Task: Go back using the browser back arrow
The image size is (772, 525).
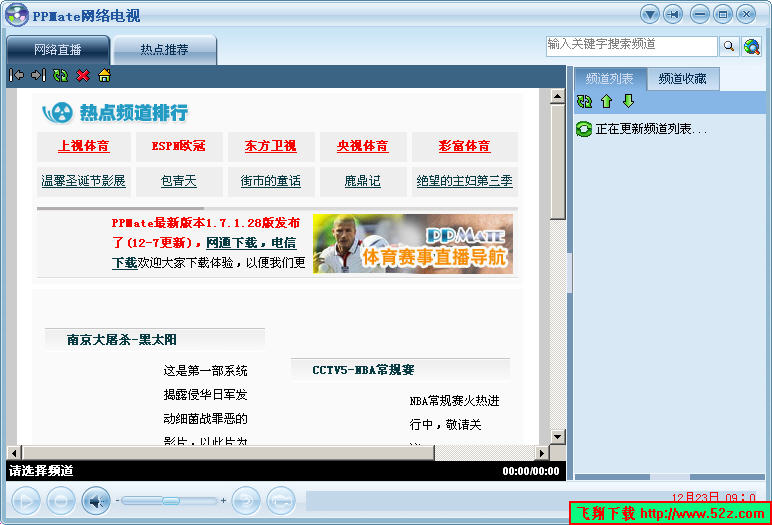Action: click(17, 75)
